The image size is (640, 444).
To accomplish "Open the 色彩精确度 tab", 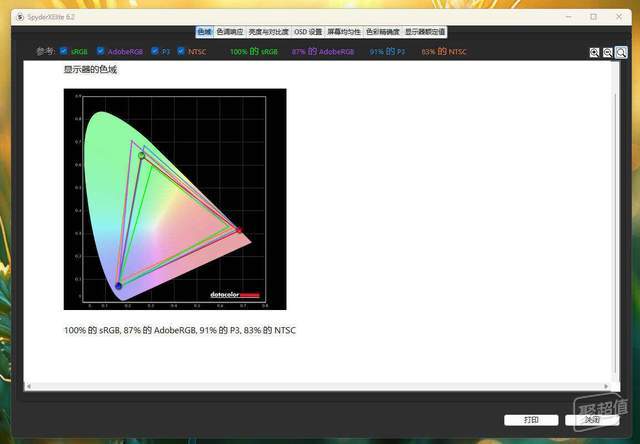I will click(x=383, y=32).
